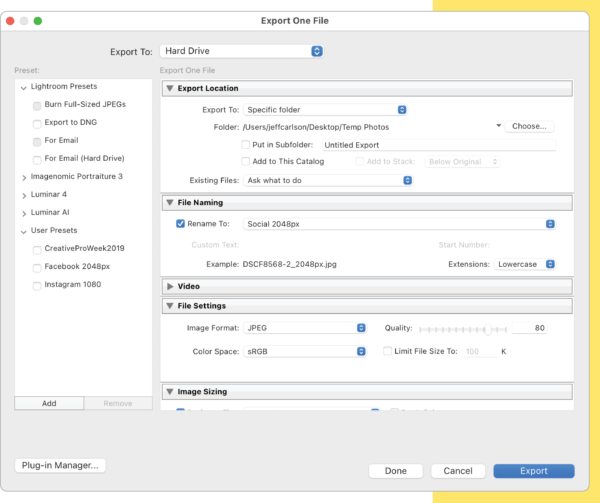Select the Export to DNG preset label
Viewport: 600px width, 503px height.
coord(71,122)
